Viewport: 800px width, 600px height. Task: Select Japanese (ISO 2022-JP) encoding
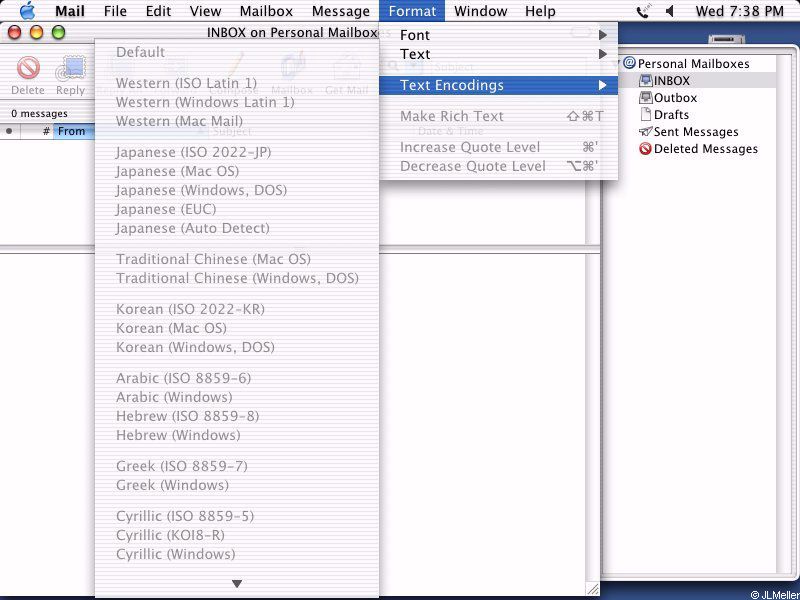point(237,152)
